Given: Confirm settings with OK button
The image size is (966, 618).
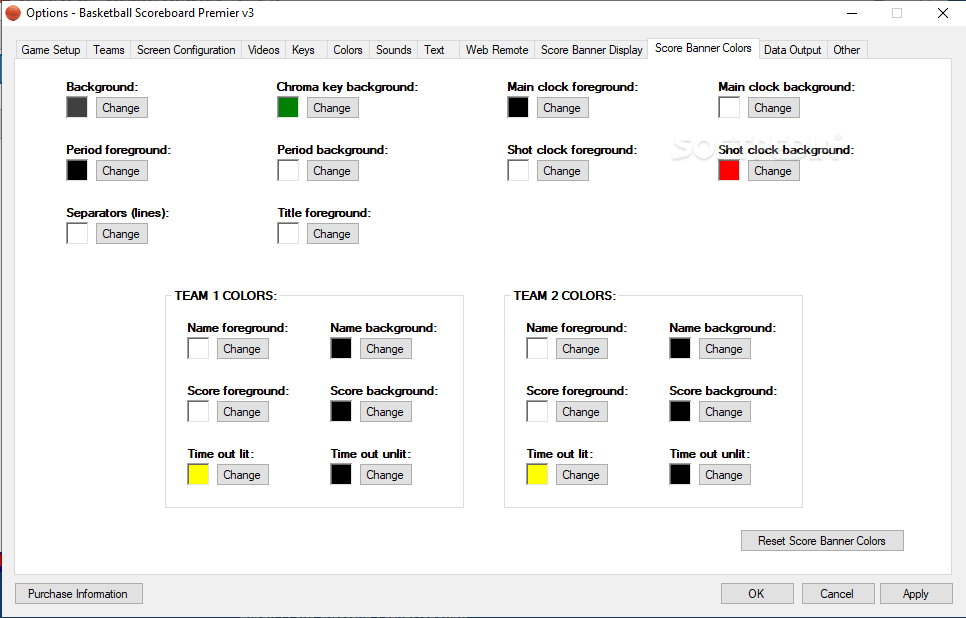Looking at the screenshot, I should point(757,593).
